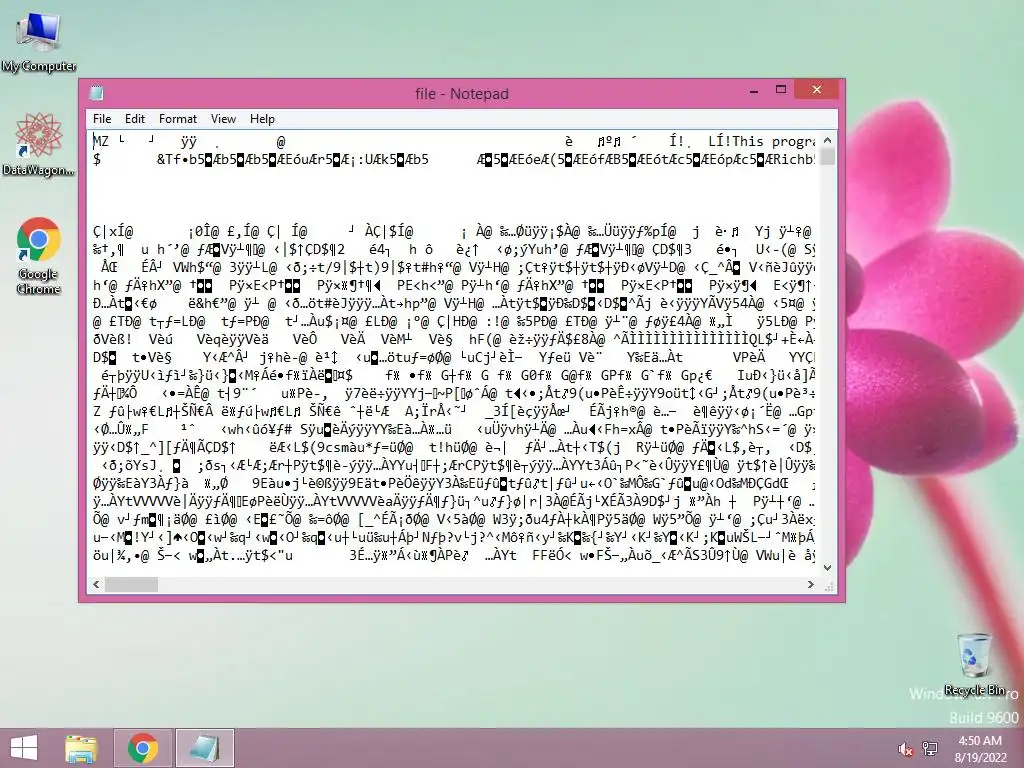Open the Format menu in Notepad

click(178, 119)
